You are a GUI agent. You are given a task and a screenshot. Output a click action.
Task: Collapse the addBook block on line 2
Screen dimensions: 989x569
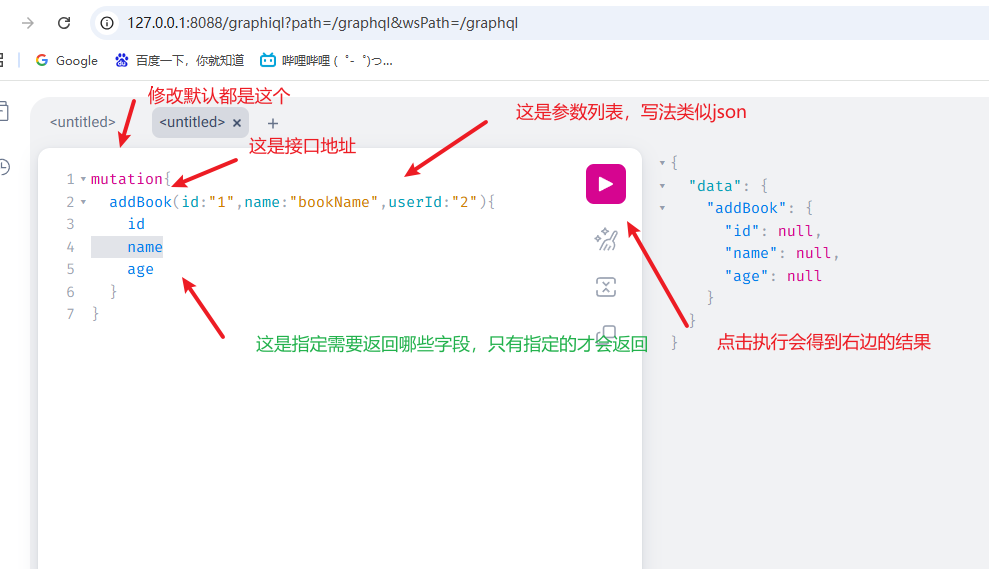(x=83, y=202)
